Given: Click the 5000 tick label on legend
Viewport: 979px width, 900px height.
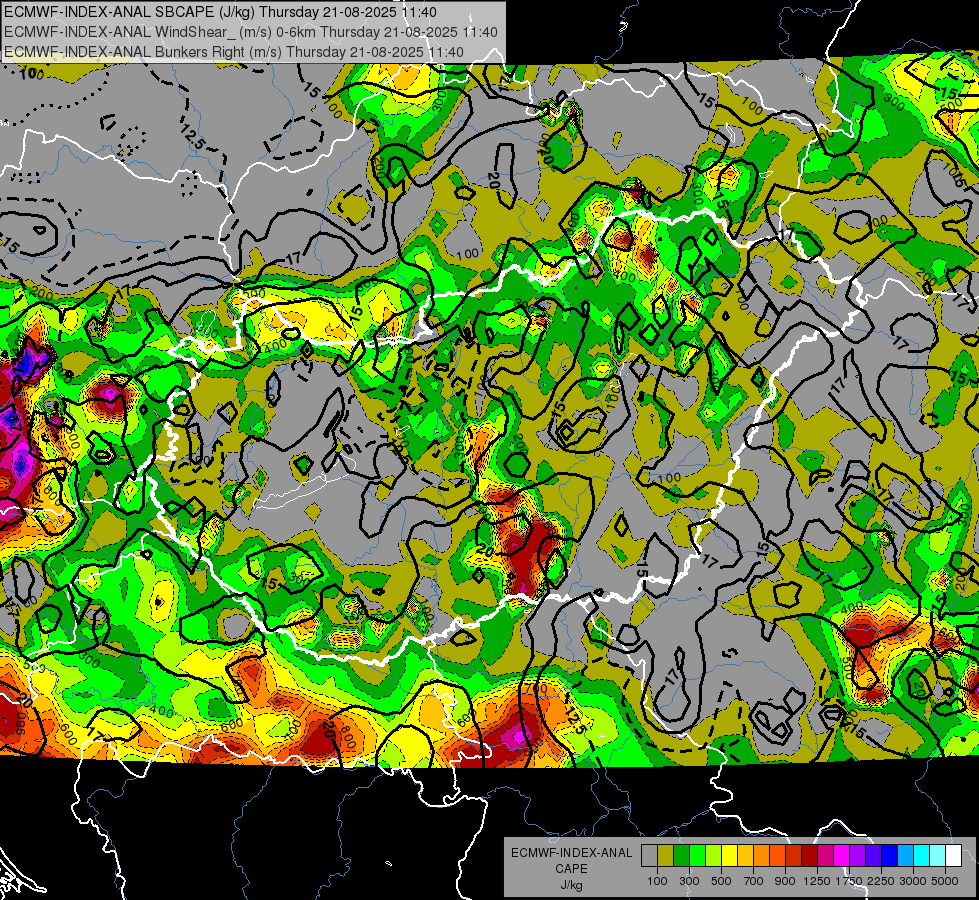Looking at the screenshot, I should coord(945,881).
